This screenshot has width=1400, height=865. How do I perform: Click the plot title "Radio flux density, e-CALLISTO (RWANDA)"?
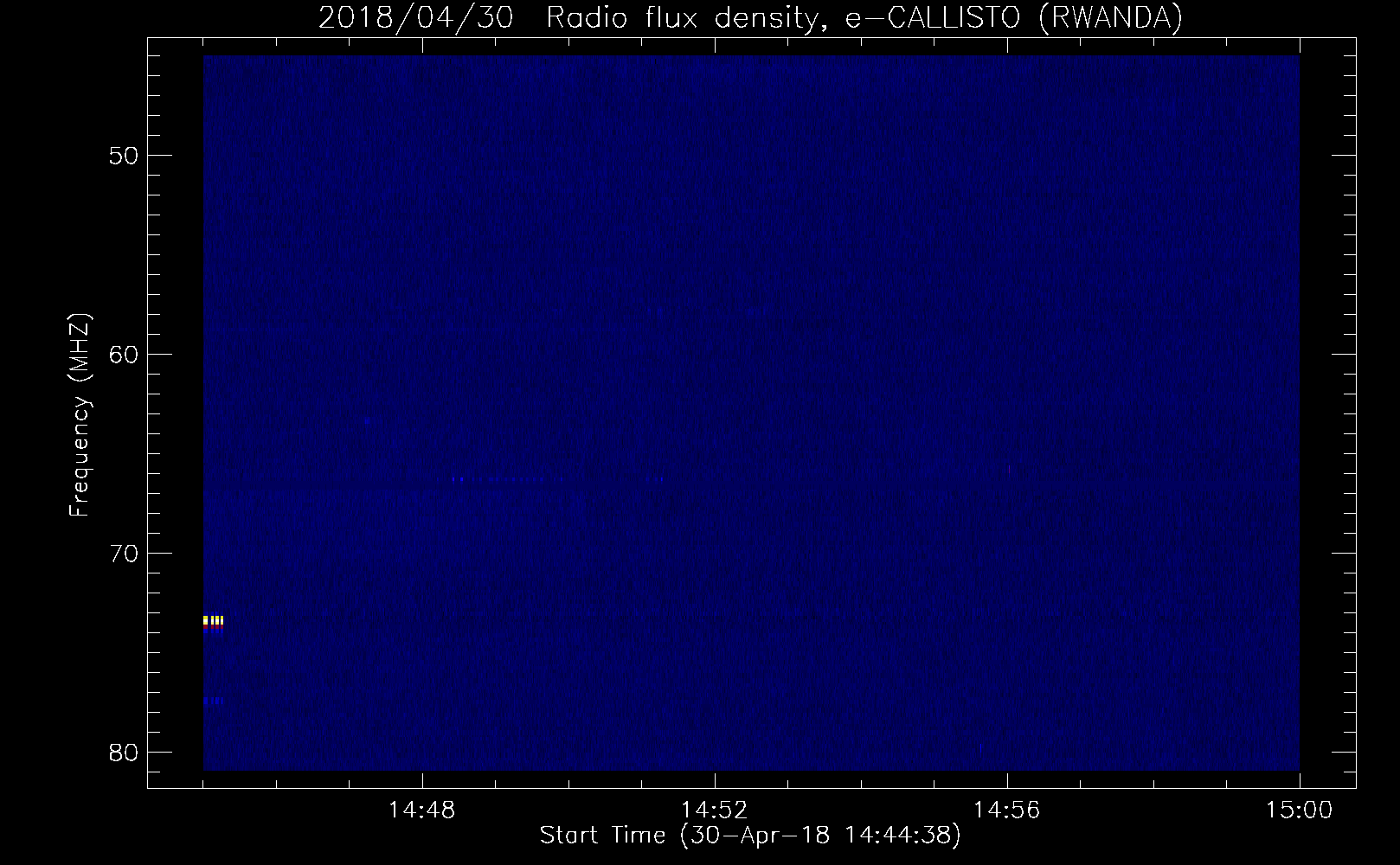[864, 17]
